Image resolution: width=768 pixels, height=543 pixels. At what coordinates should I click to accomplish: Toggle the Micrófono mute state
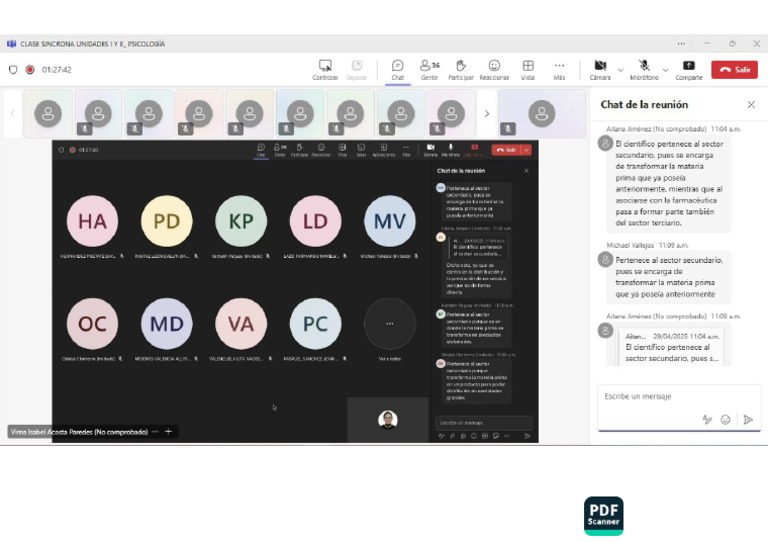(644, 70)
